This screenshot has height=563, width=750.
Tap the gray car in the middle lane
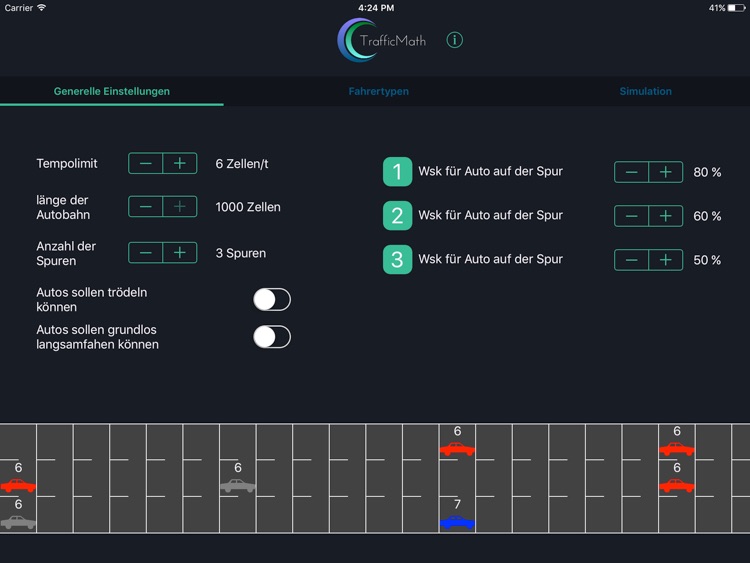[x=238, y=486]
